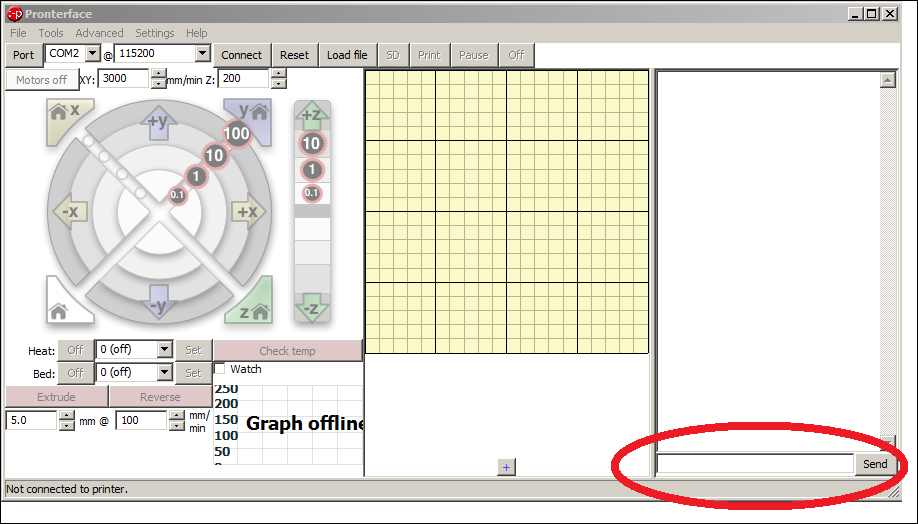Expand the Bed temperature dropdown
Screen dimensions: 918x524
tap(165, 372)
